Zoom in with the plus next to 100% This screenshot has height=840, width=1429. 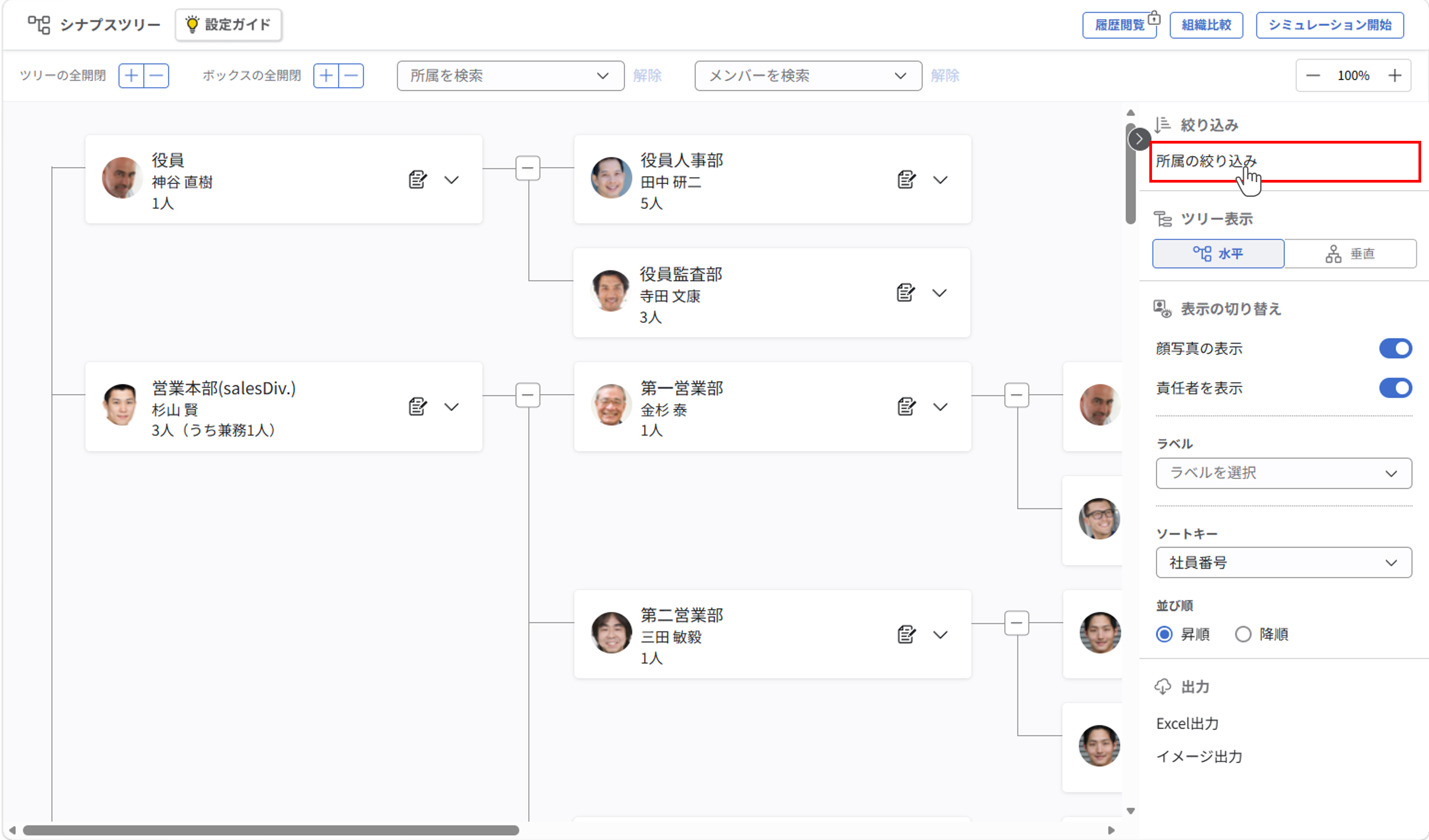point(1395,75)
